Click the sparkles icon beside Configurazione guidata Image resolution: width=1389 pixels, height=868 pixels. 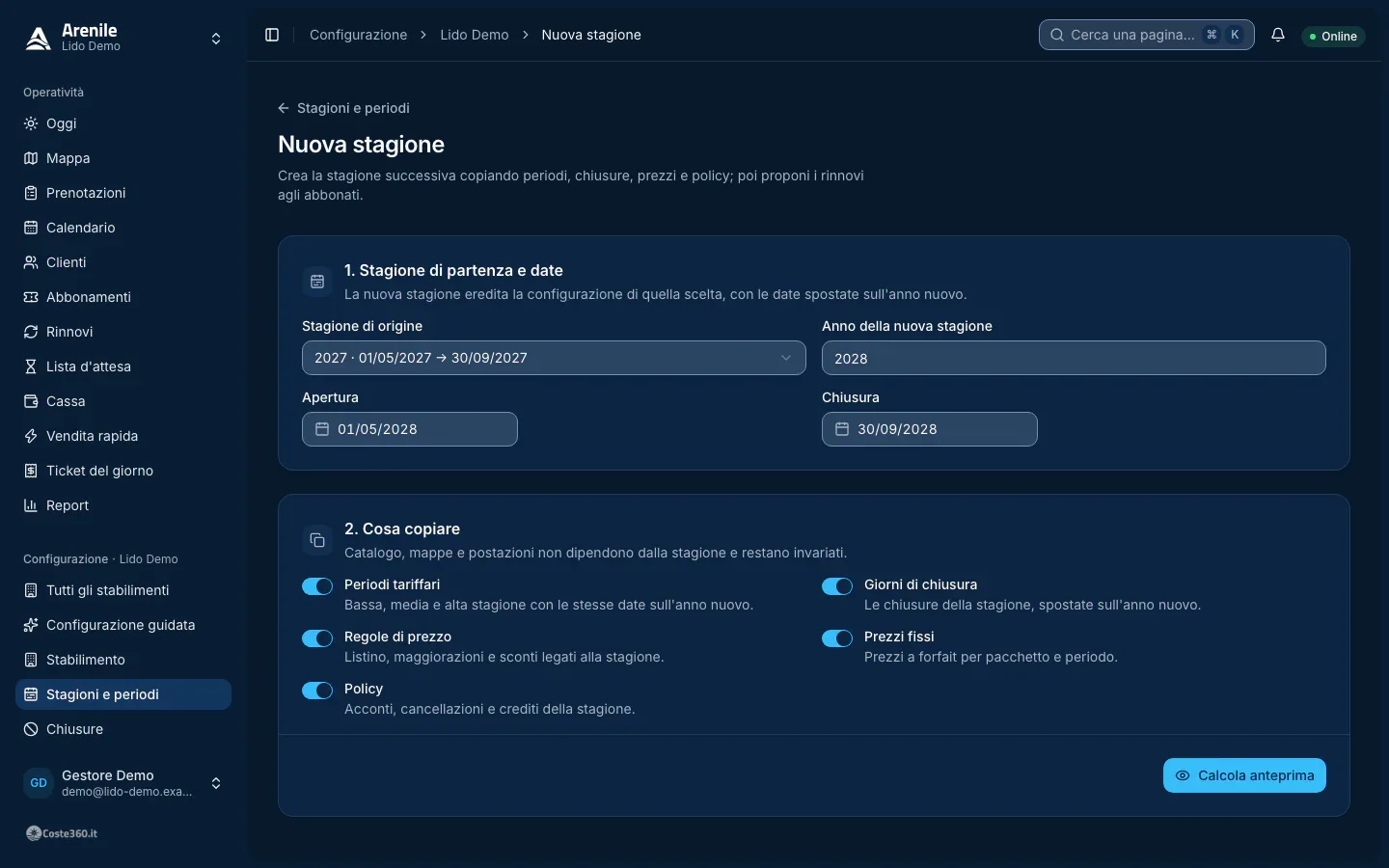coord(31,625)
